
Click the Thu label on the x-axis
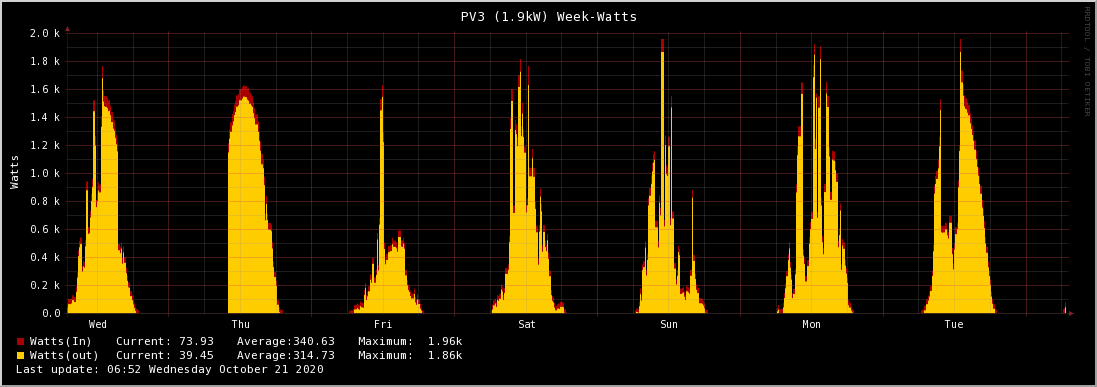241,325
